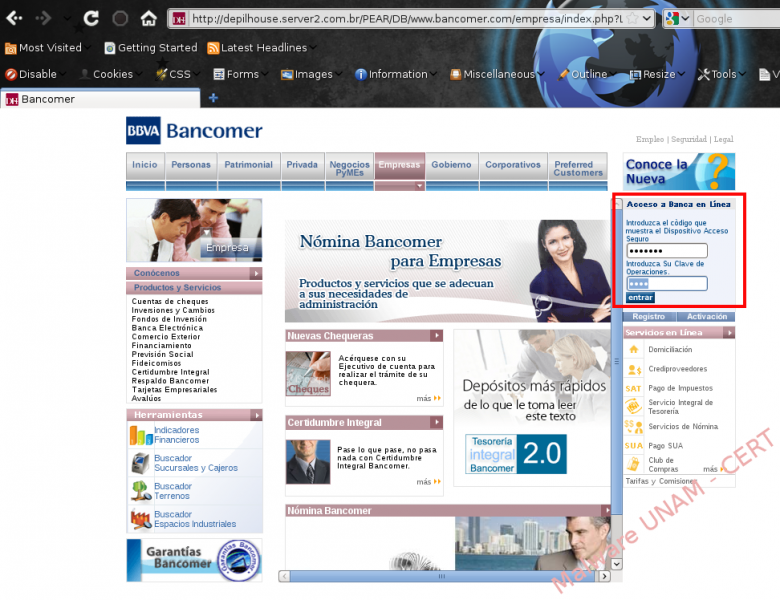Click the browser Forward arrow
This screenshot has height=600, width=780.
point(44,18)
